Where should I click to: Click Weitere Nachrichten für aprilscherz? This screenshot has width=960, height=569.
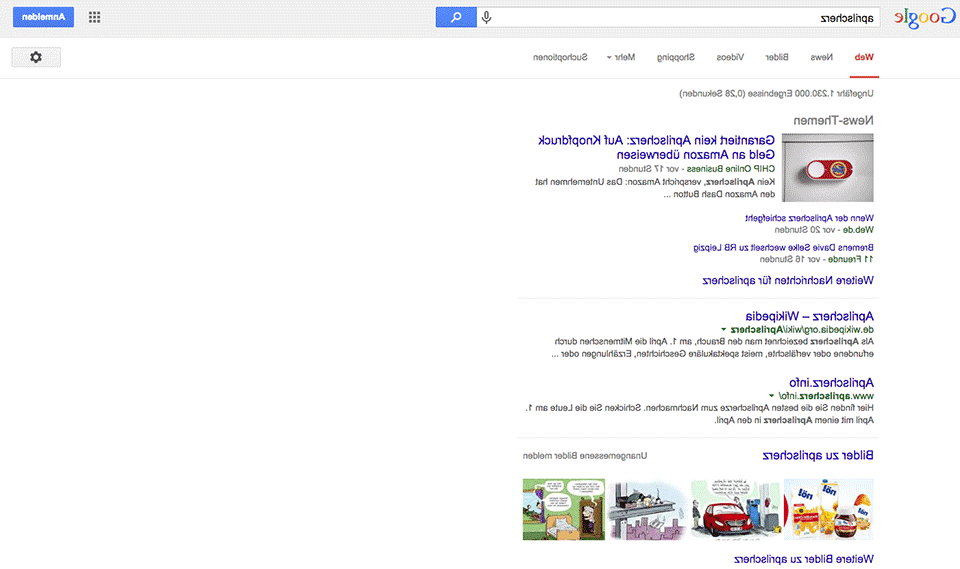(788, 281)
